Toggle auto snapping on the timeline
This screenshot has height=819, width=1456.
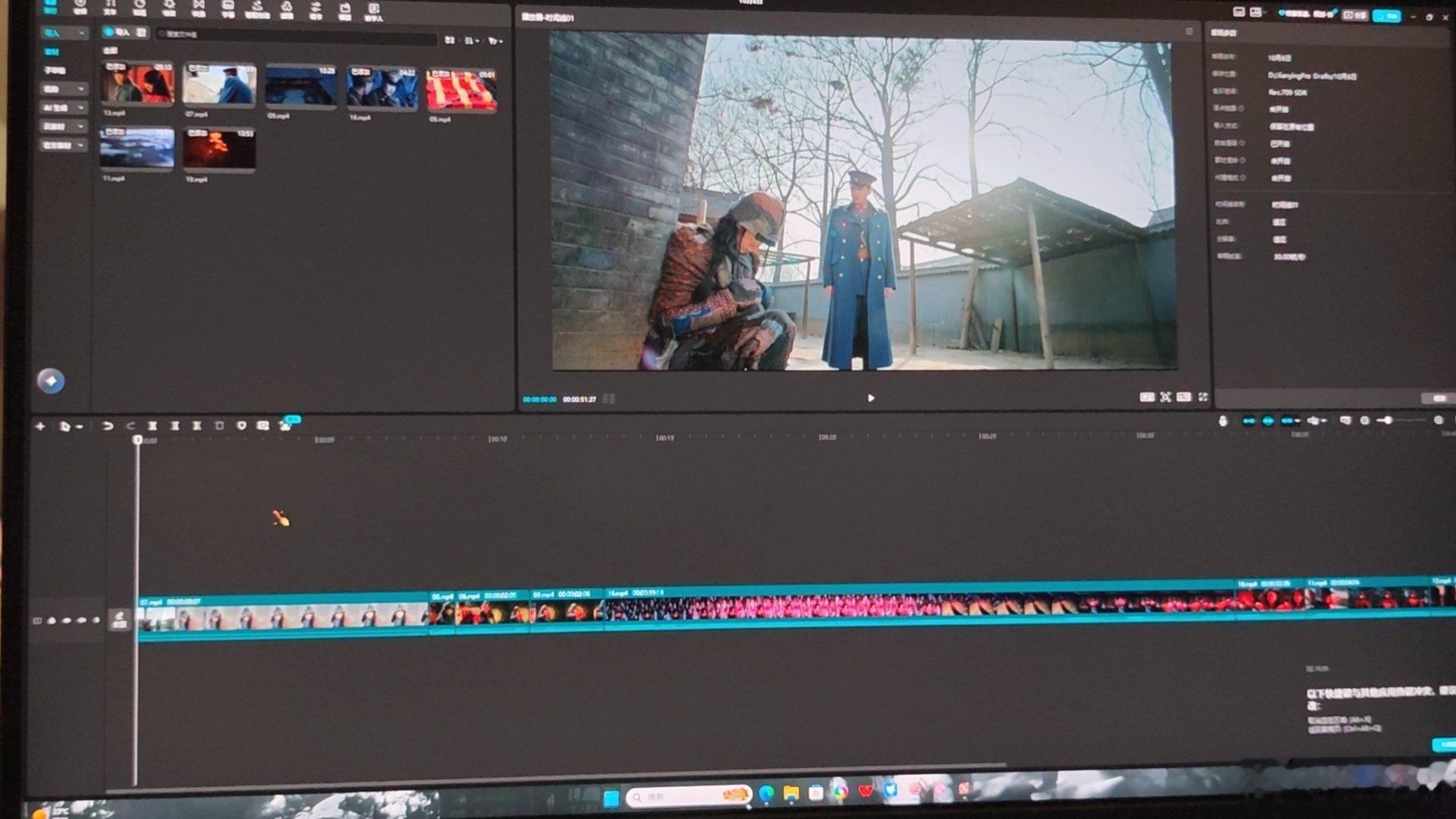[x=1268, y=421]
